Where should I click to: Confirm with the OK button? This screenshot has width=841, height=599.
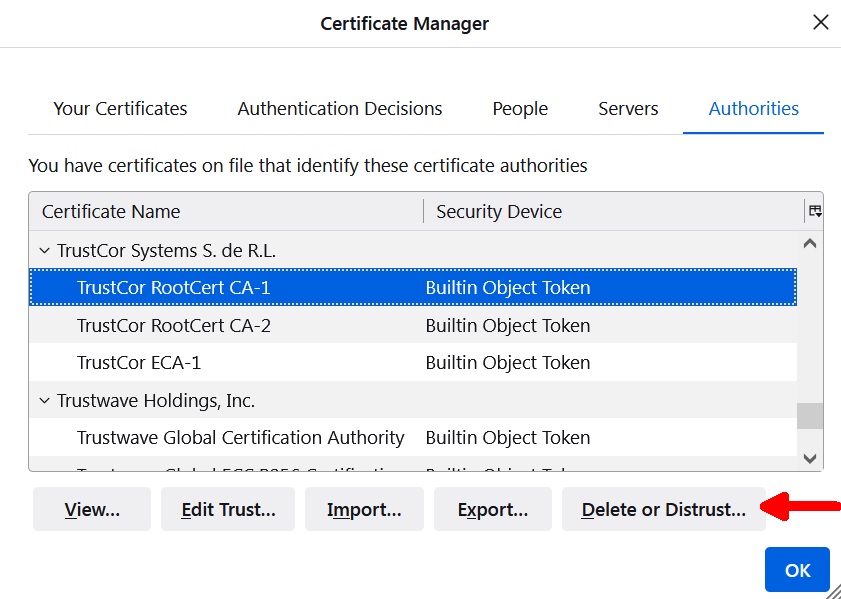pos(797,570)
